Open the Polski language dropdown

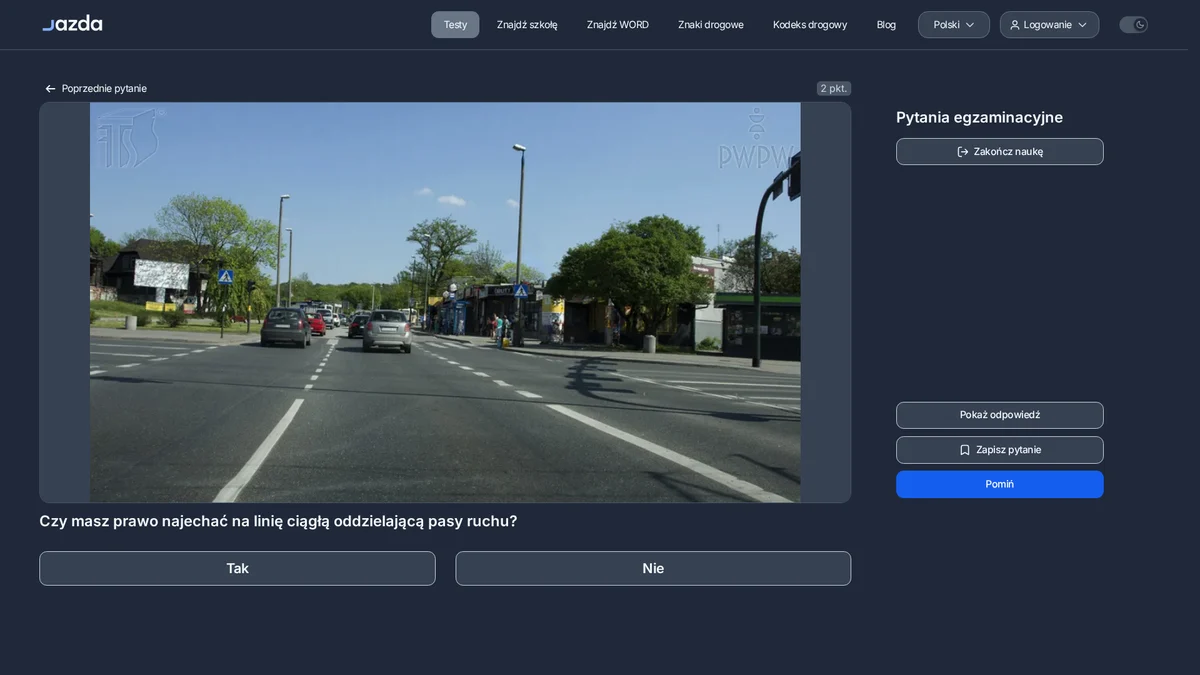click(954, 25)
